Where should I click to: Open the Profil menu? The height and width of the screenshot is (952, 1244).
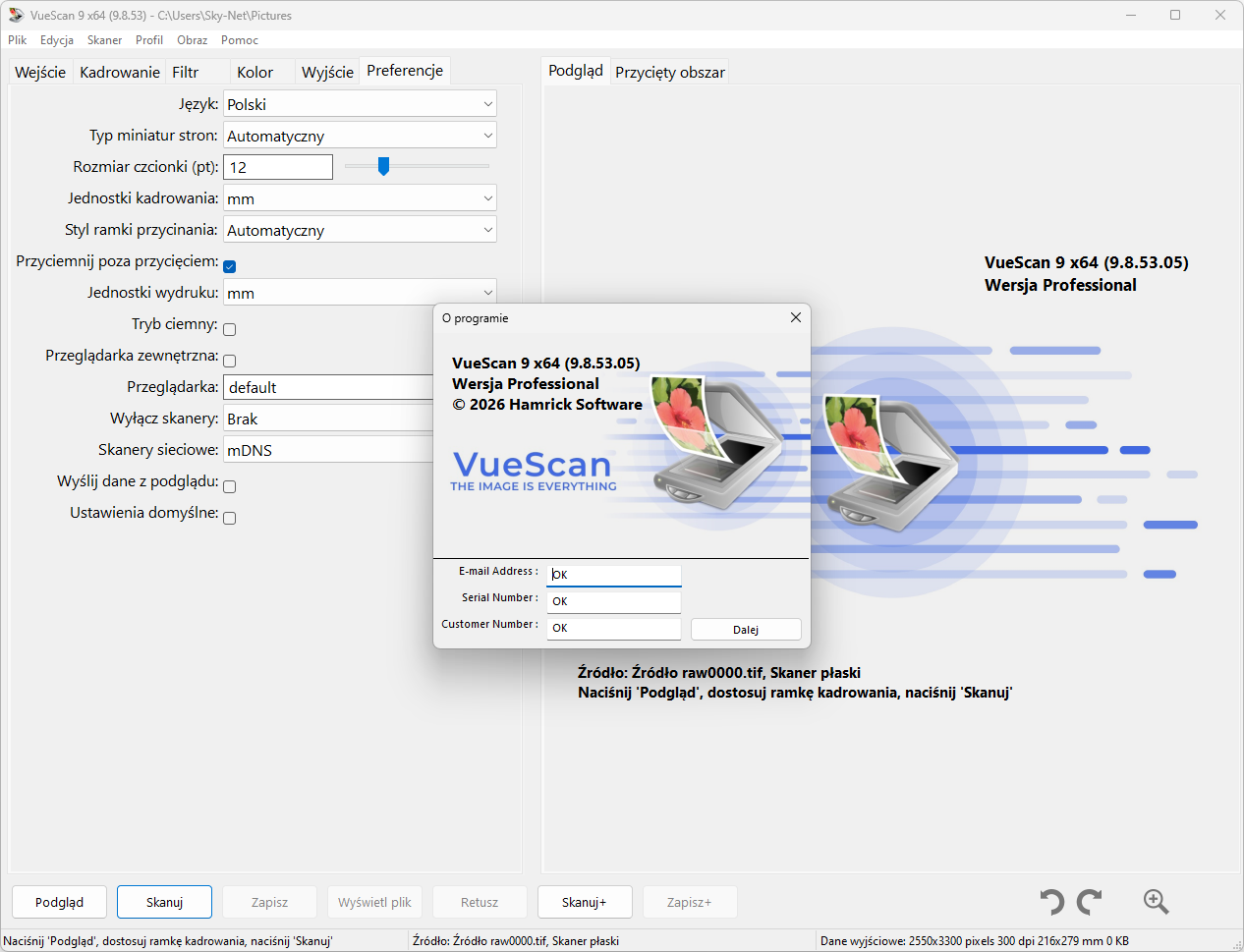(149, 40)
